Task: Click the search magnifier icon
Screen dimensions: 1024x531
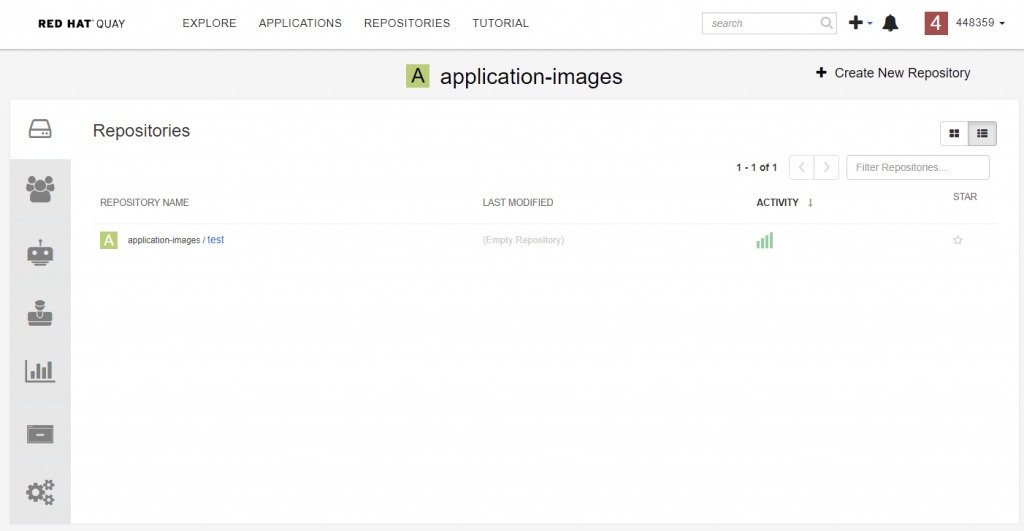Action: pyautogui.click(x=826, y=24)
